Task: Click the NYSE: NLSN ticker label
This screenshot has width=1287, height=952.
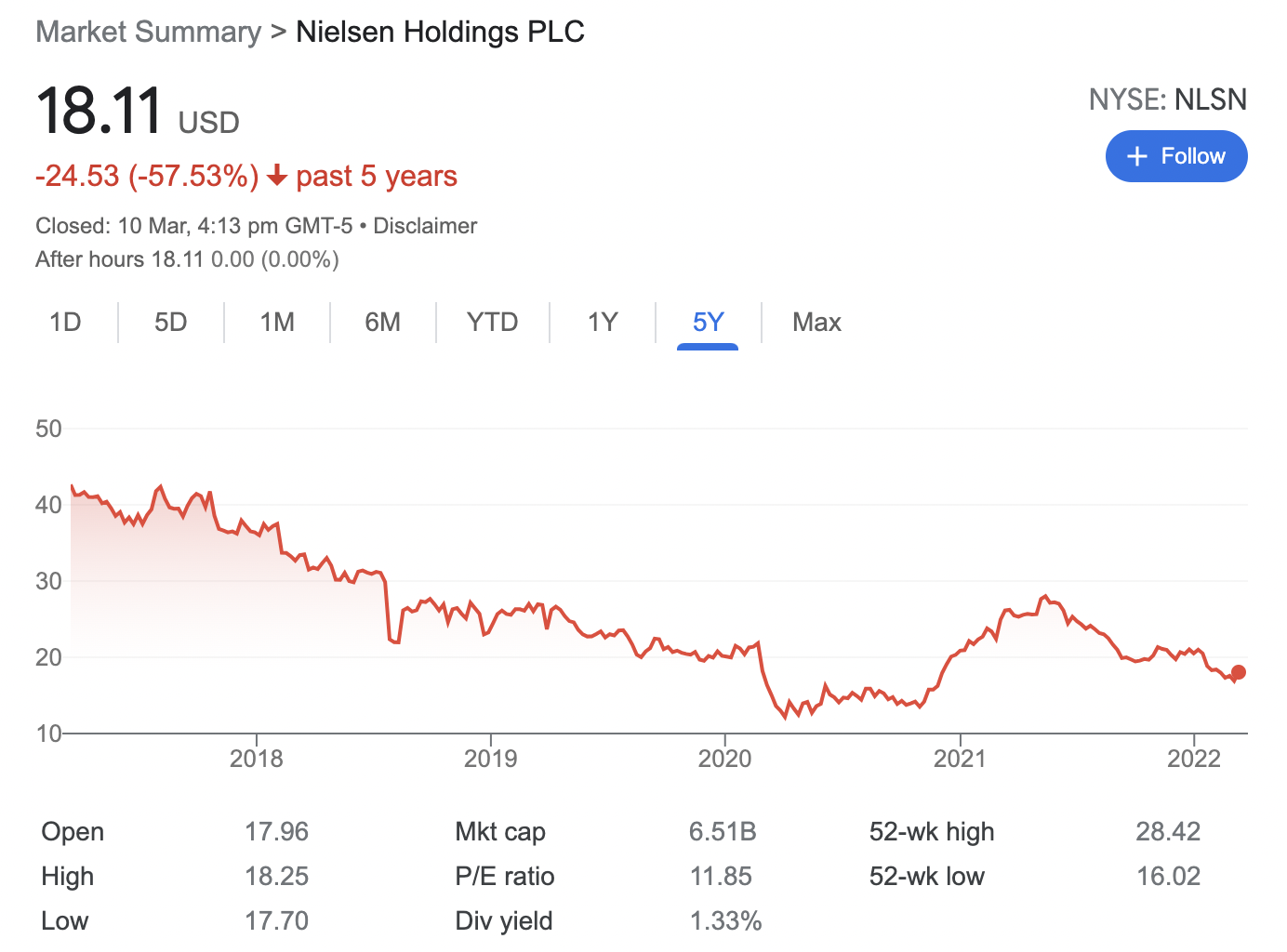Action: point(1167,99)
